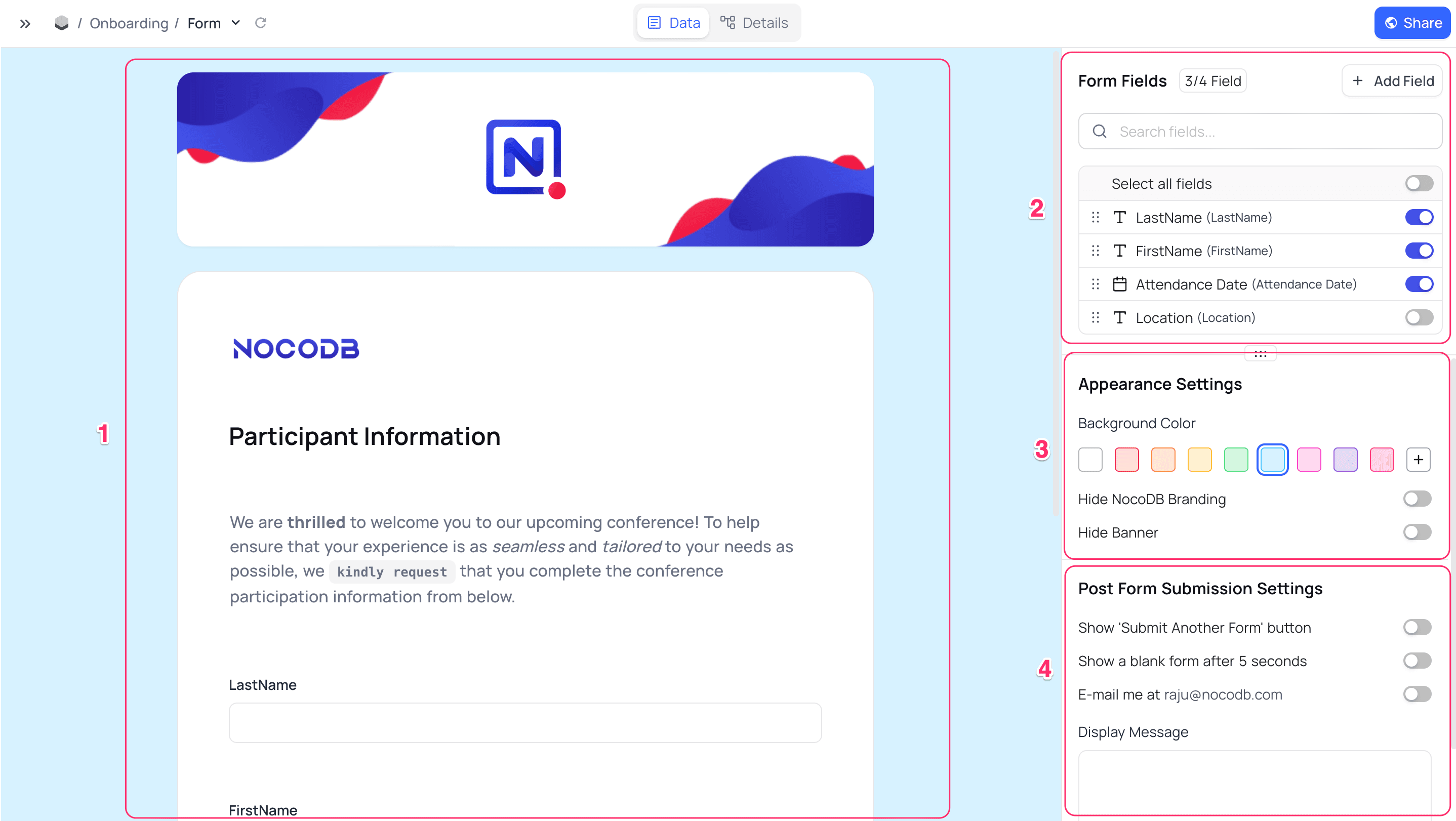Grab the drag handle next to FirstName field

pyautogui.click(x=1096, y=251)
